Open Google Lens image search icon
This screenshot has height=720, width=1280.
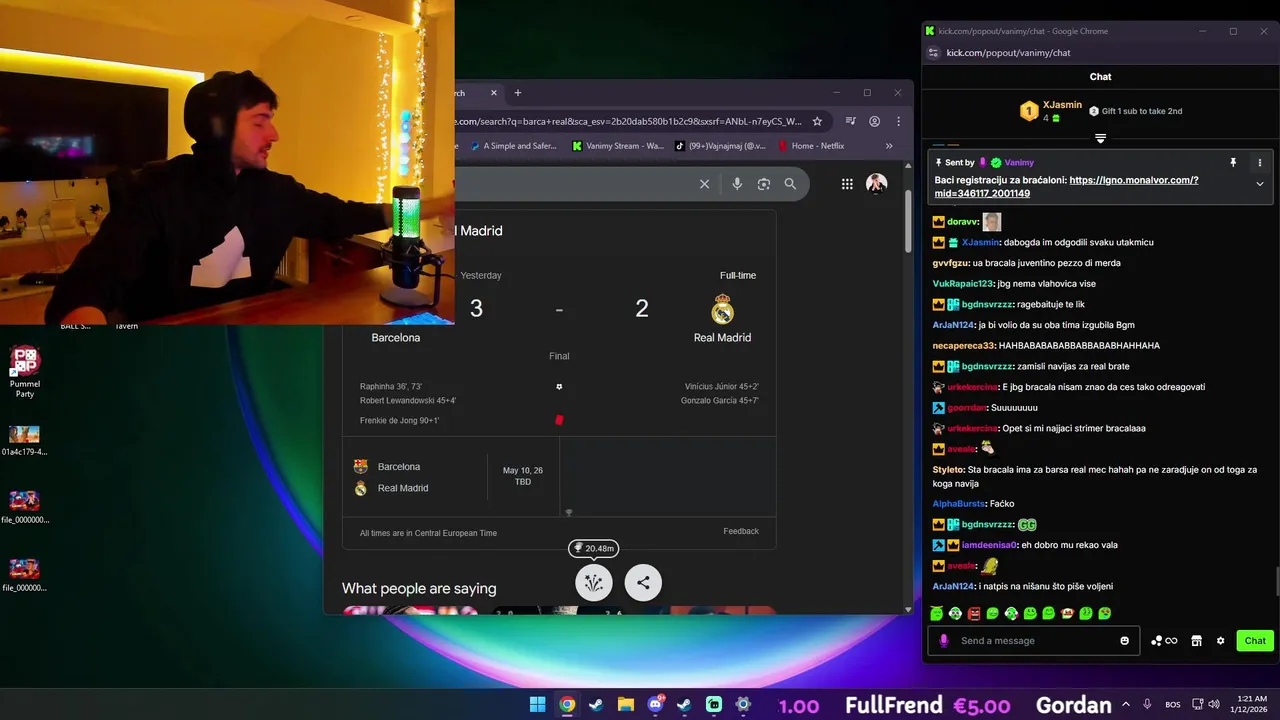tap(764, 184)
